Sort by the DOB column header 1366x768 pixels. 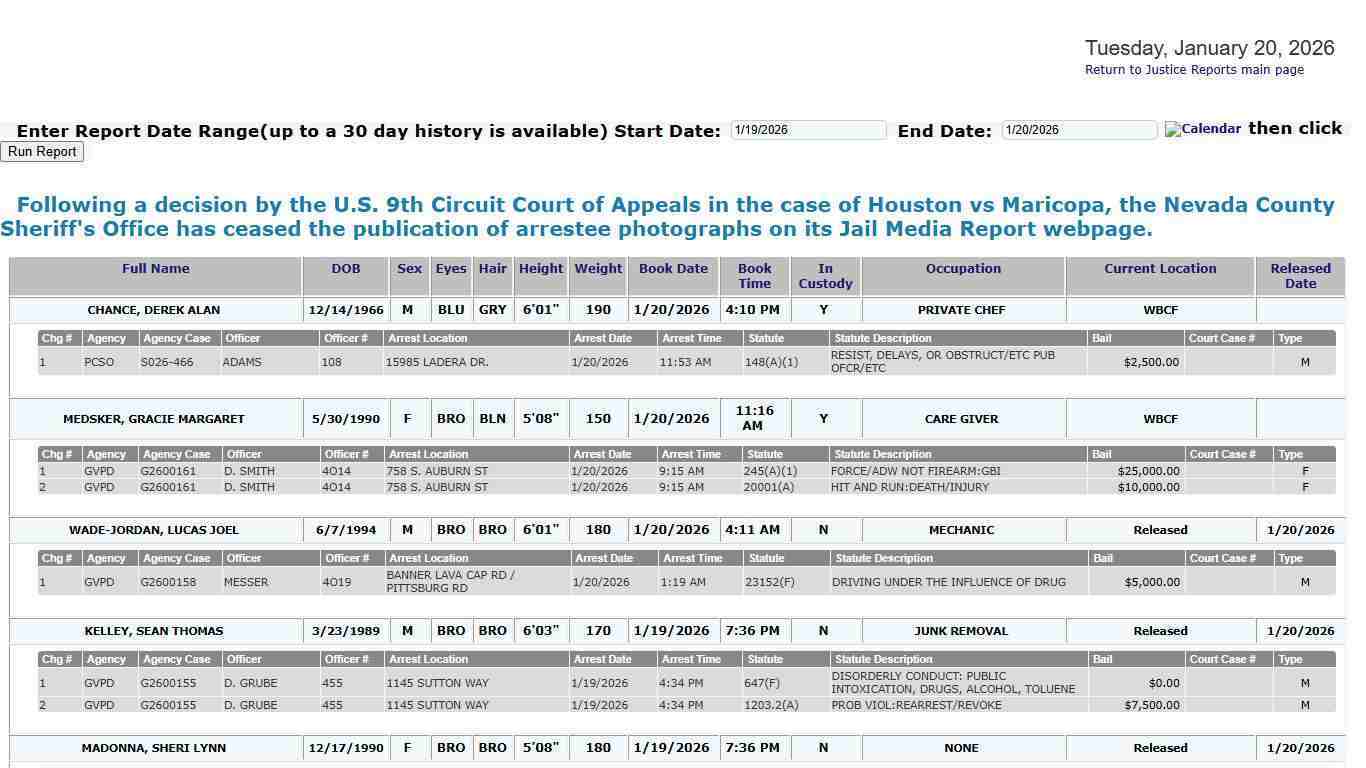(345, 268)
